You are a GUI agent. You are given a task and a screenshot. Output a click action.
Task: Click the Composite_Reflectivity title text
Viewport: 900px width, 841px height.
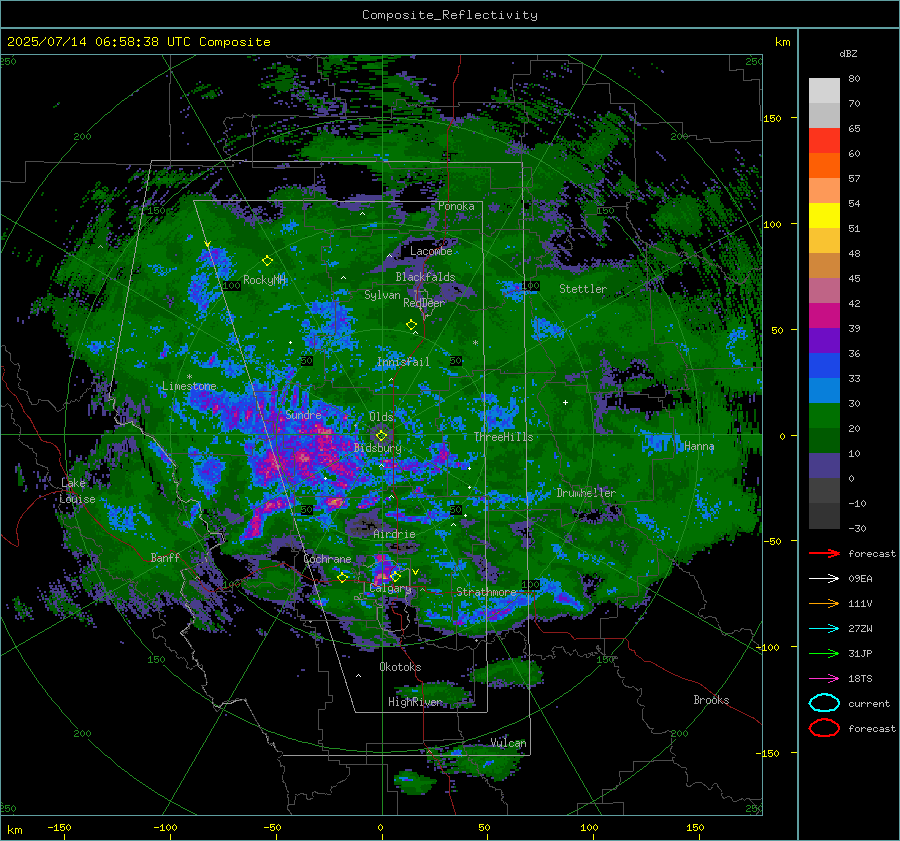click(449, 15)
